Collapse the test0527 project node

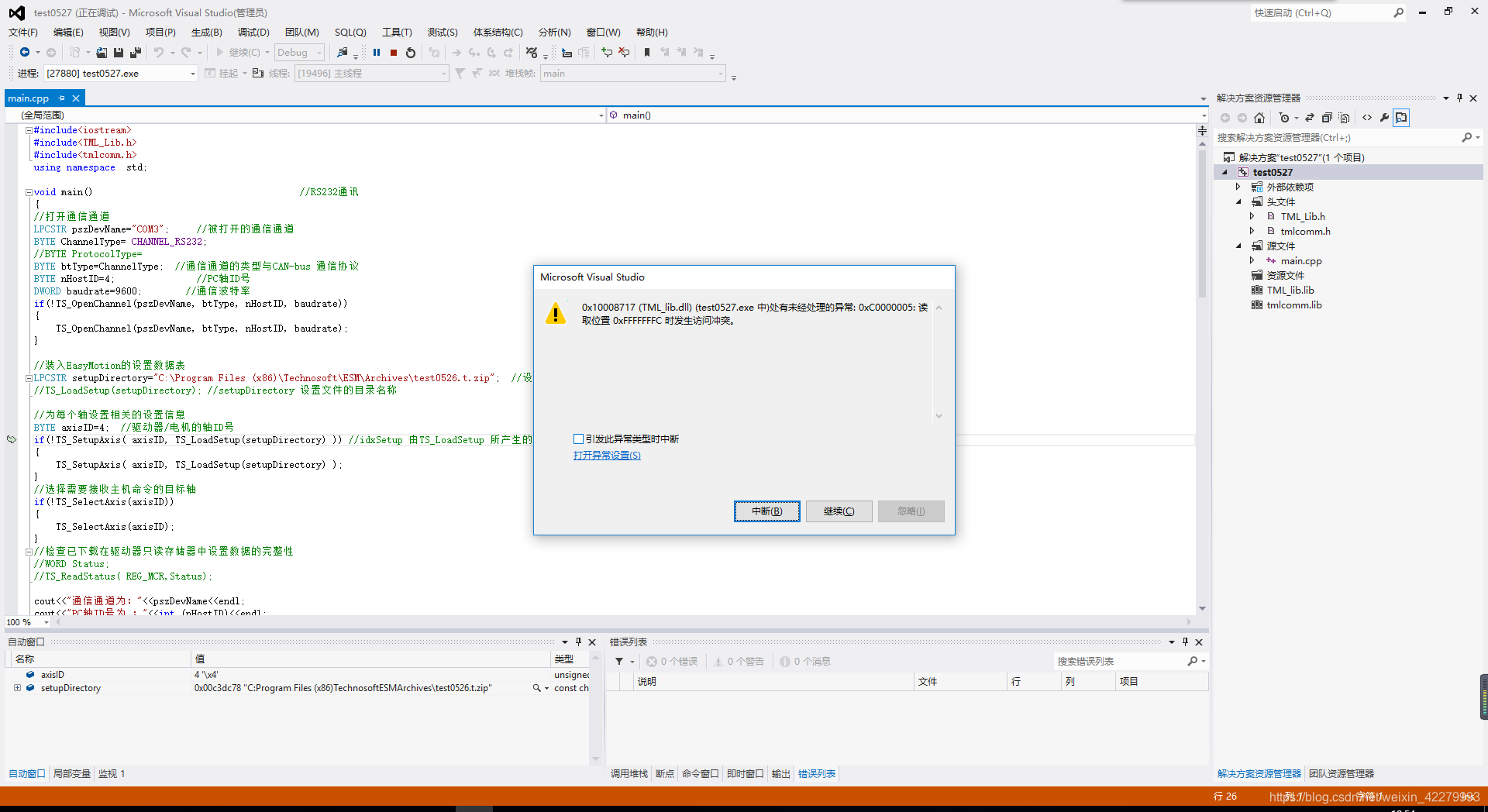[x=1224, y=173]
